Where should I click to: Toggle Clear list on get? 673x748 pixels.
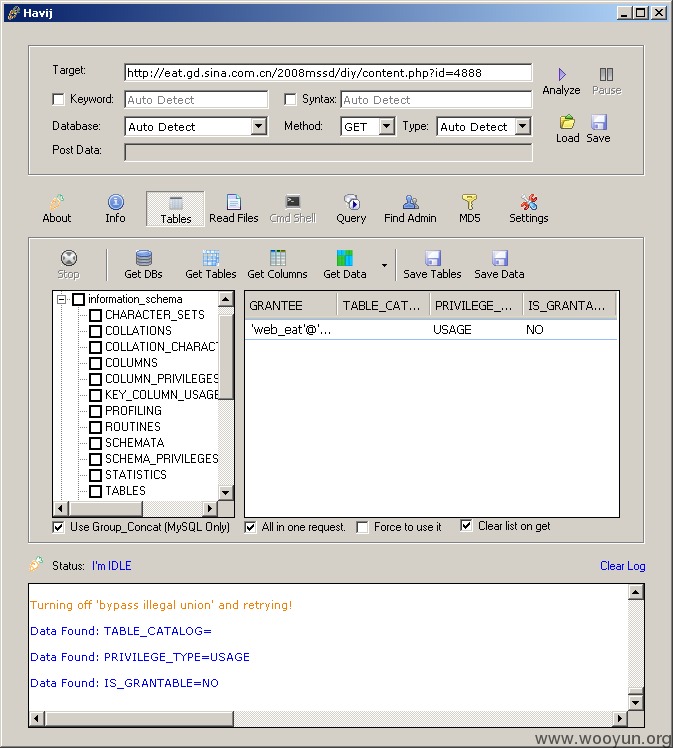[x=466, y=526]
